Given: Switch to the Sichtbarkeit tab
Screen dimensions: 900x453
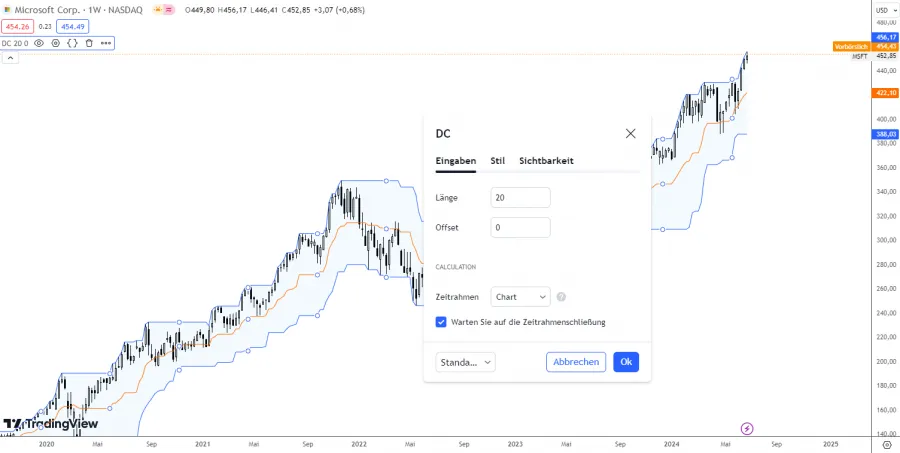Looking at the screenshot, I should pyautogui.click(x=546, y=161).
